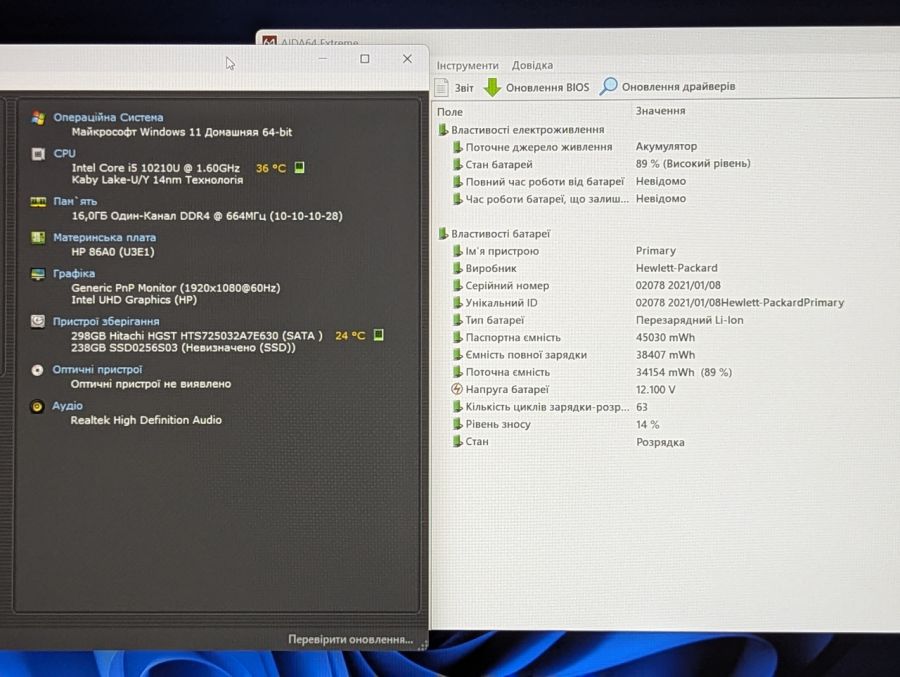
Task: Click Перевірити оновлення link
Action: tap(350, 639)
